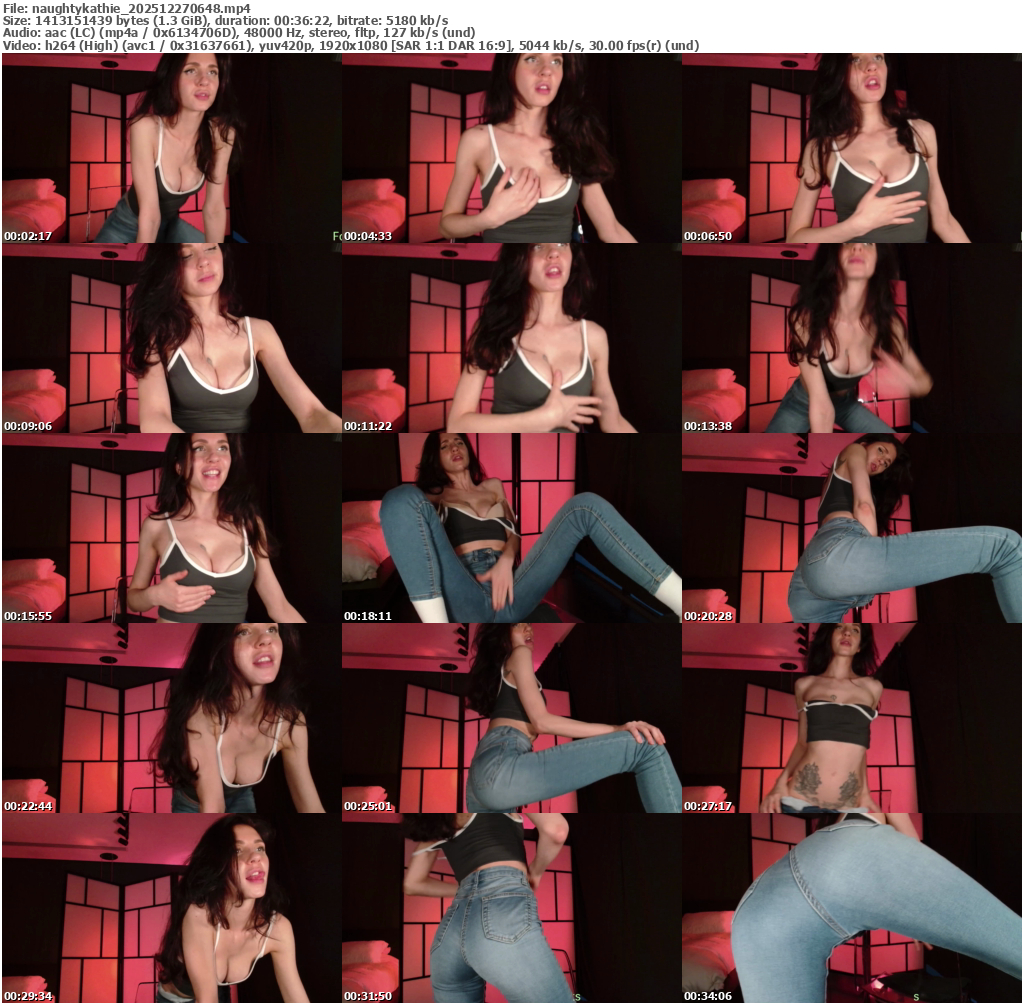Click the Video h264 stream info line
Image resolution: width=1024 pixels, height=1003 pixels.
click(x=350, y=46)
